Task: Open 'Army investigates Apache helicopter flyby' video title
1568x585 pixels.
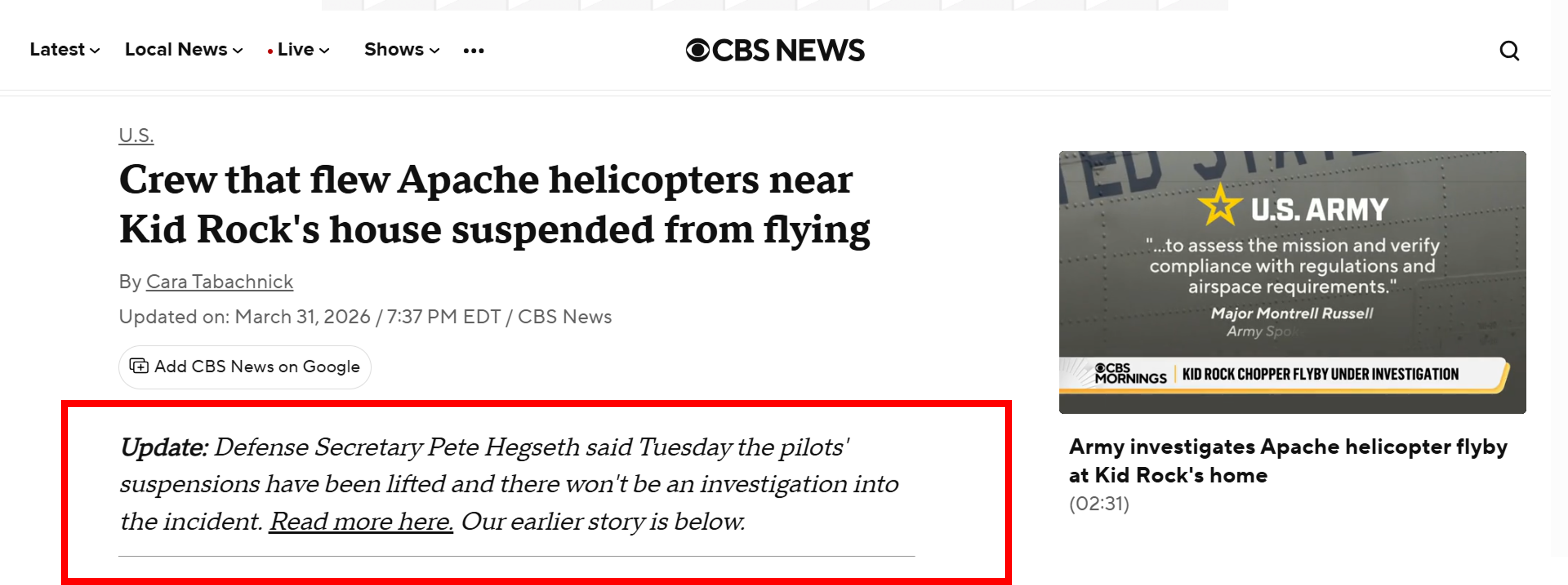Action: (1288, 461)
